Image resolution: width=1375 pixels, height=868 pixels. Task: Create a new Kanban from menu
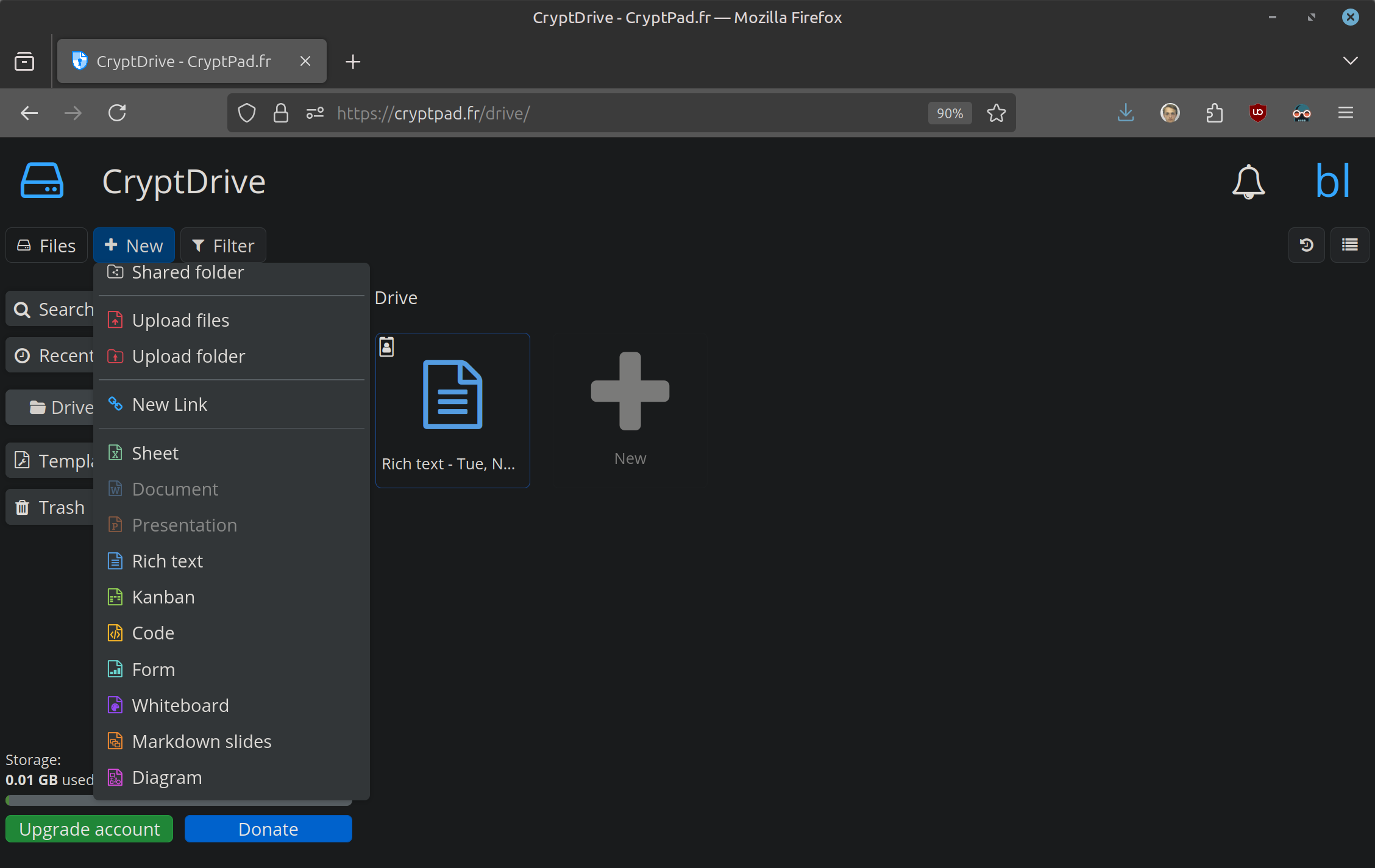163,597
